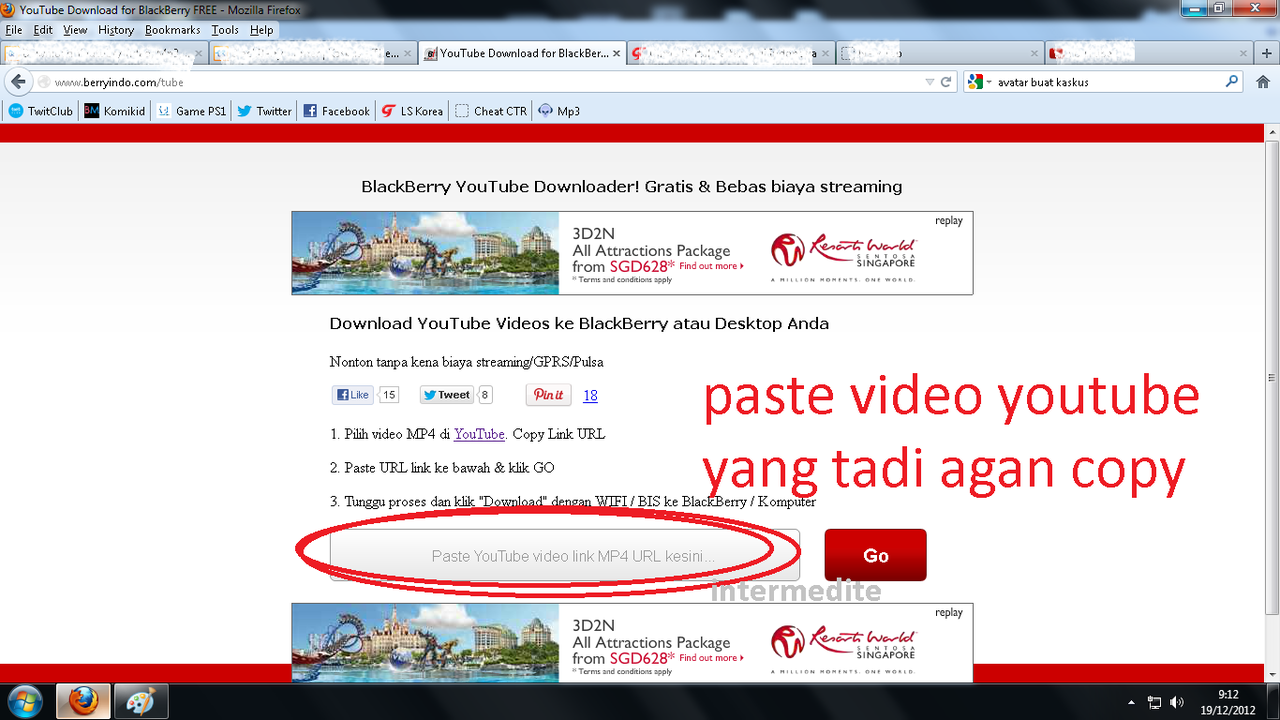Open the Edit menu
This screenshot has height=720, width=1280.
click(43, 30)
